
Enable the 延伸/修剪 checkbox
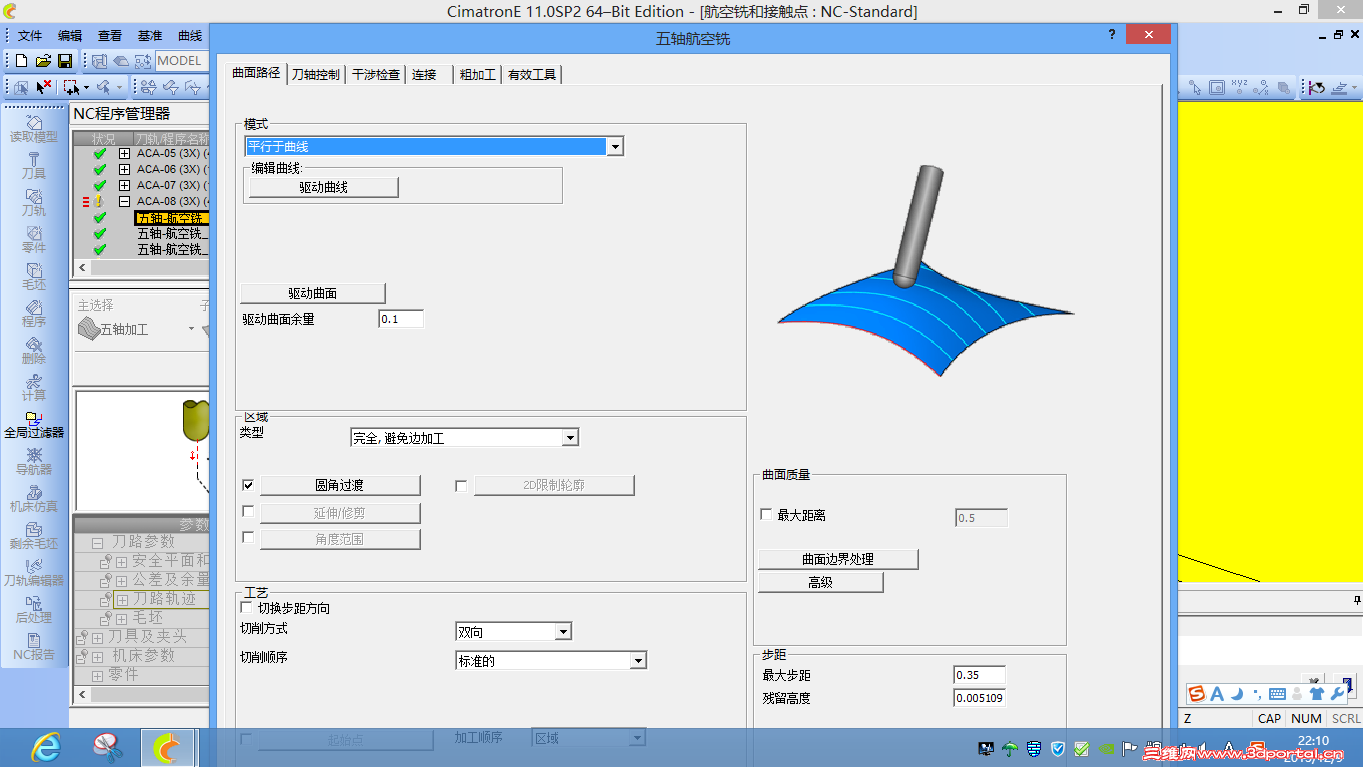(x=248, y=511)
